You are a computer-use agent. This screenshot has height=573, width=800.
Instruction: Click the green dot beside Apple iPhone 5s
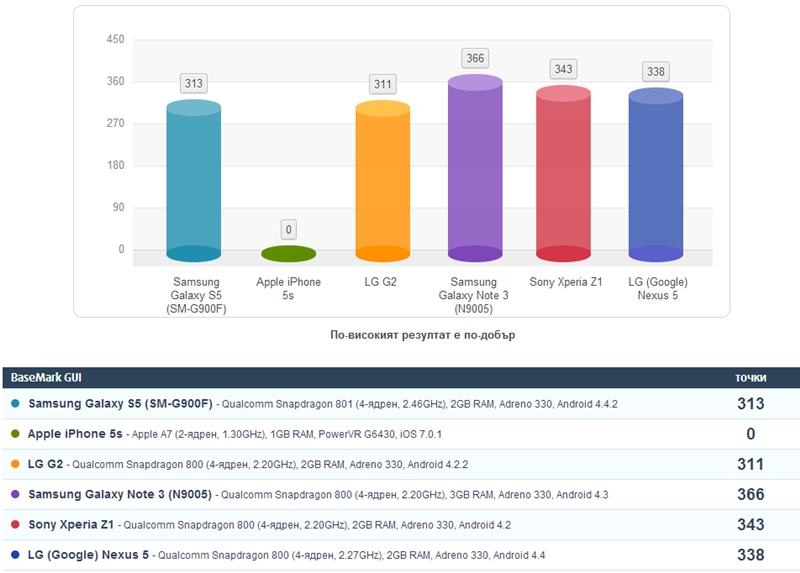[15, 434]
